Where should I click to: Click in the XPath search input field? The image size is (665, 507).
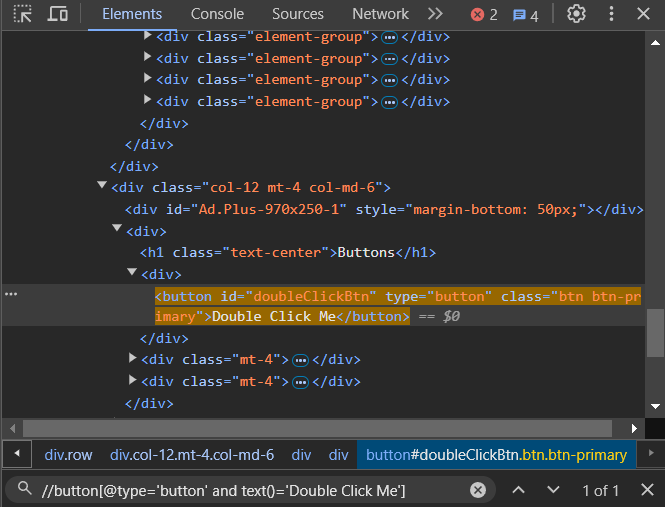click(x=250, y=490)
